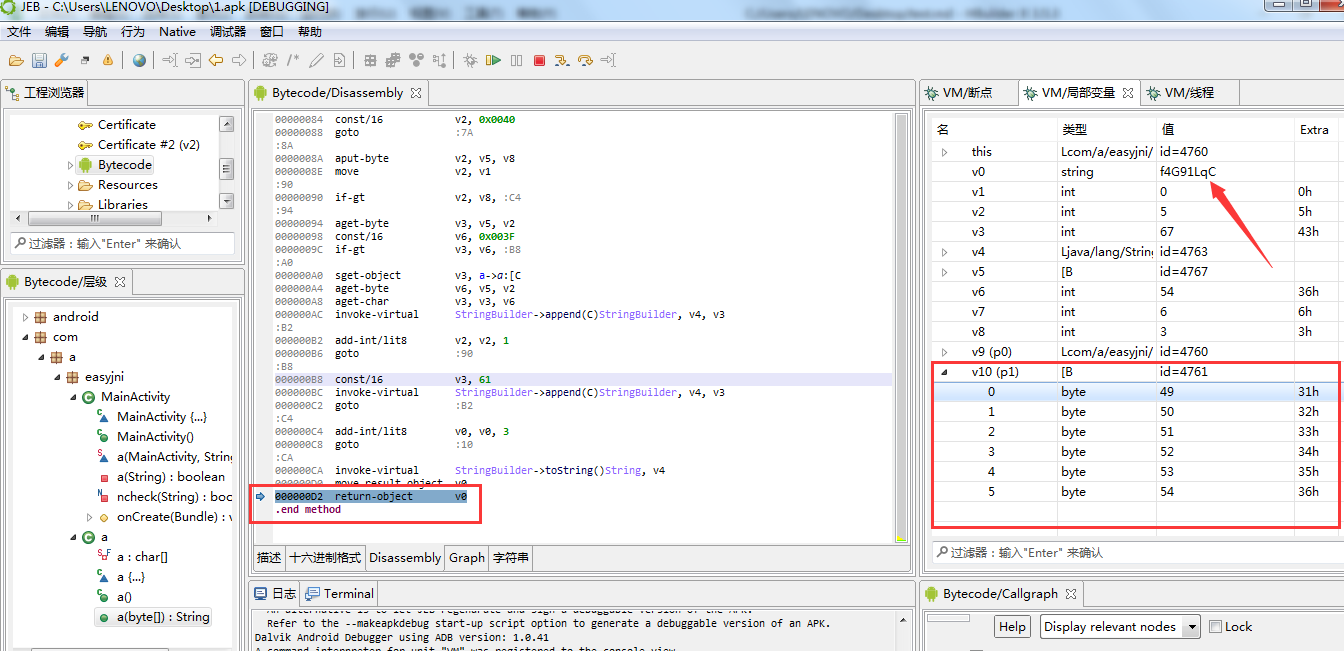Click the Step Over debugger icon
Image resolution: width=1344 pixels, height=651 pixels.
pyautogui.click(x=586, y=61)
